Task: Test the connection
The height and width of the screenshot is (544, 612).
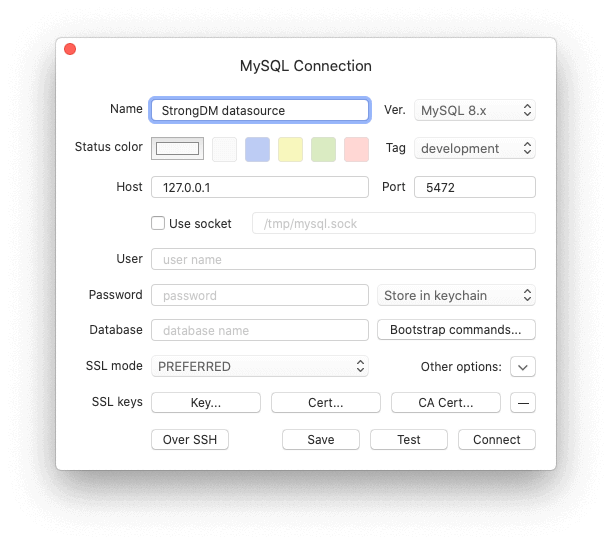Action: pos(409,439)
